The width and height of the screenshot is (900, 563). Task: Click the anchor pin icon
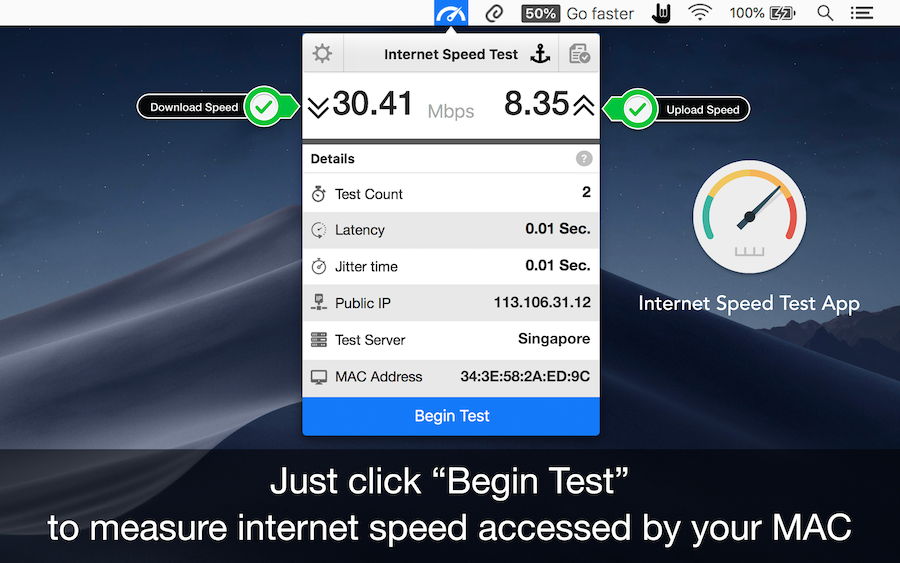pos(540,54)
